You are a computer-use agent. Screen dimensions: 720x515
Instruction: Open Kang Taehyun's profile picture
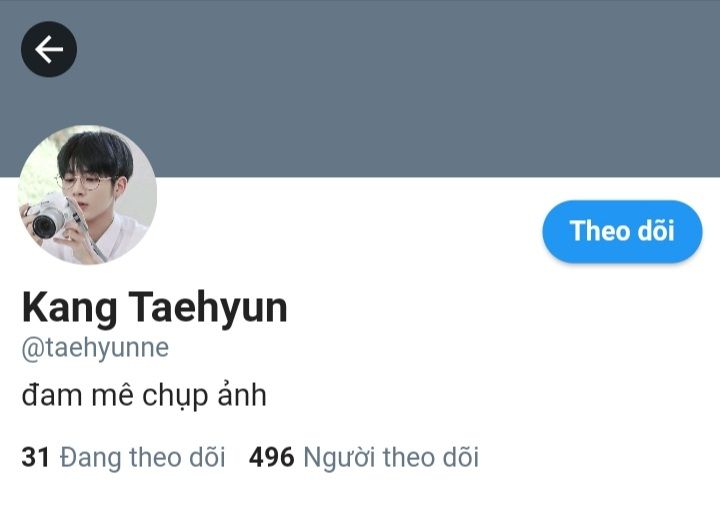(x=87, y=195)
